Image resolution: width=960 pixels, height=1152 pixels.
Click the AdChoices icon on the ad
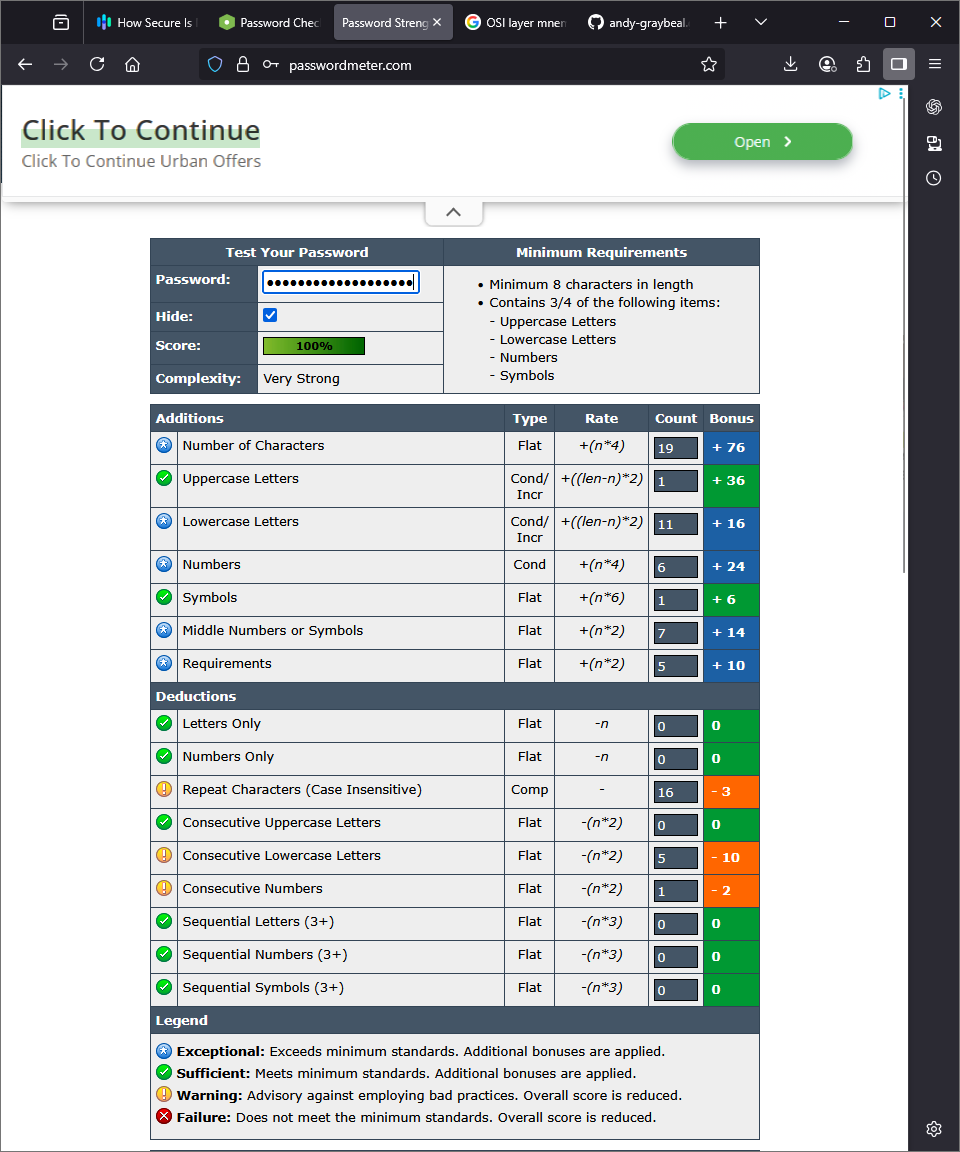884,93
